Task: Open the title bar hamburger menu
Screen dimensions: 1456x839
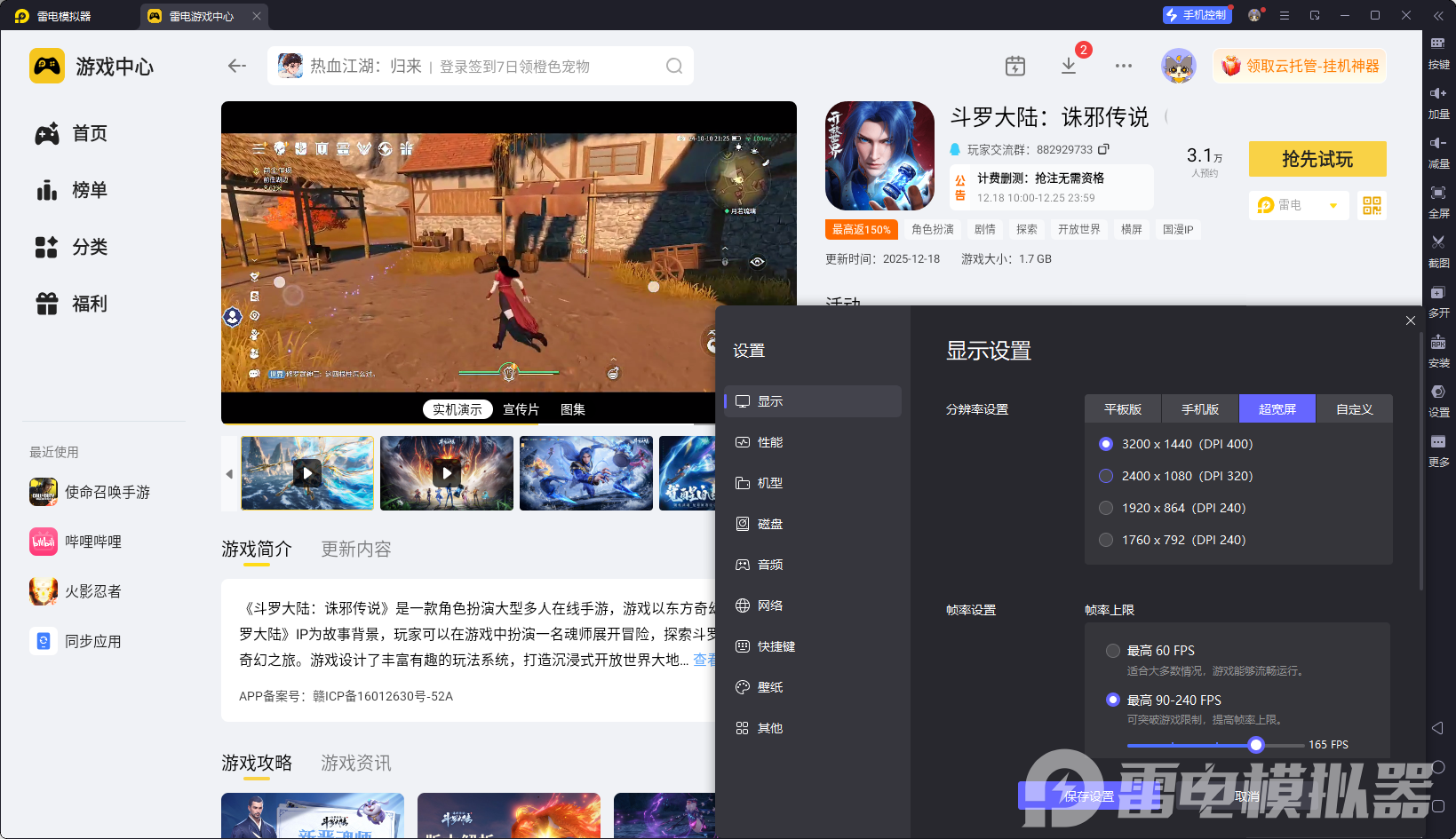Action: (x=1285, y=15)
